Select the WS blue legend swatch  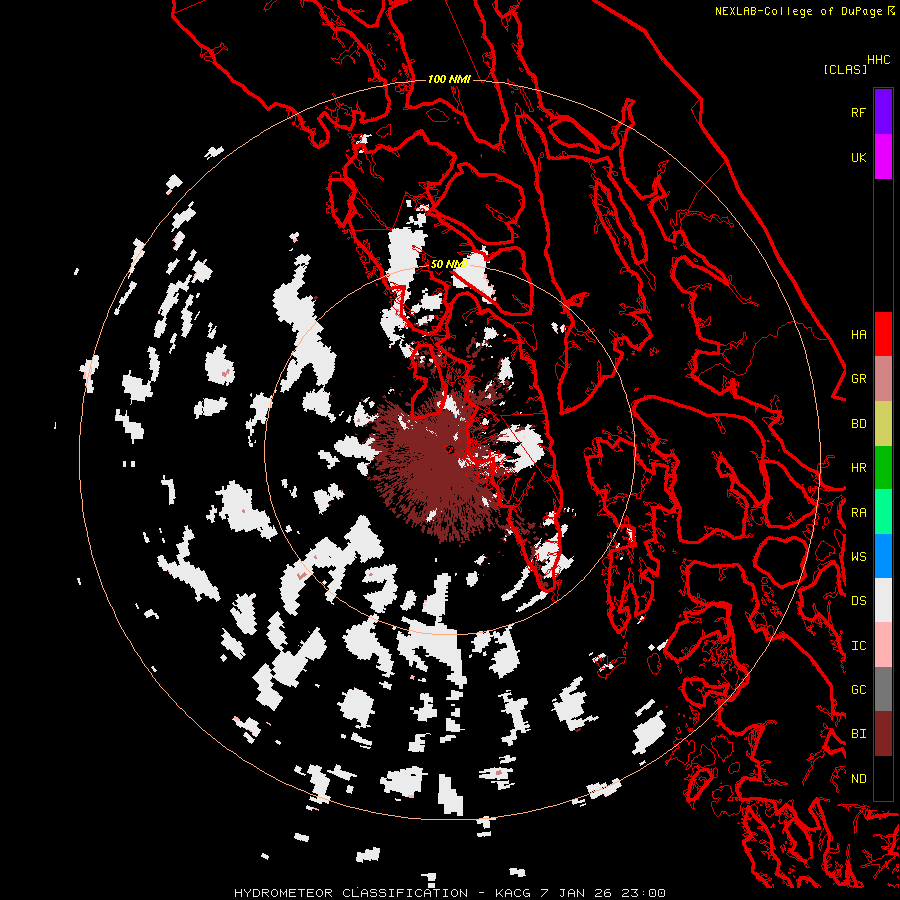tap(883, 556)
